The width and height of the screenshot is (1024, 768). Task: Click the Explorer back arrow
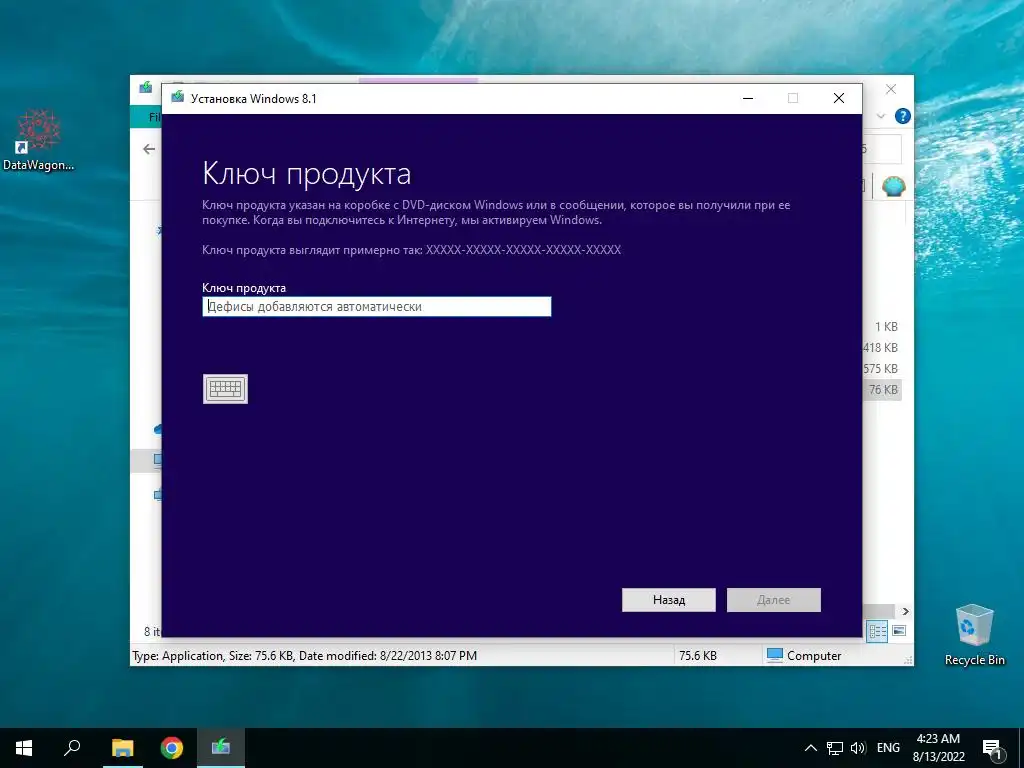click(x=149, y=150)
